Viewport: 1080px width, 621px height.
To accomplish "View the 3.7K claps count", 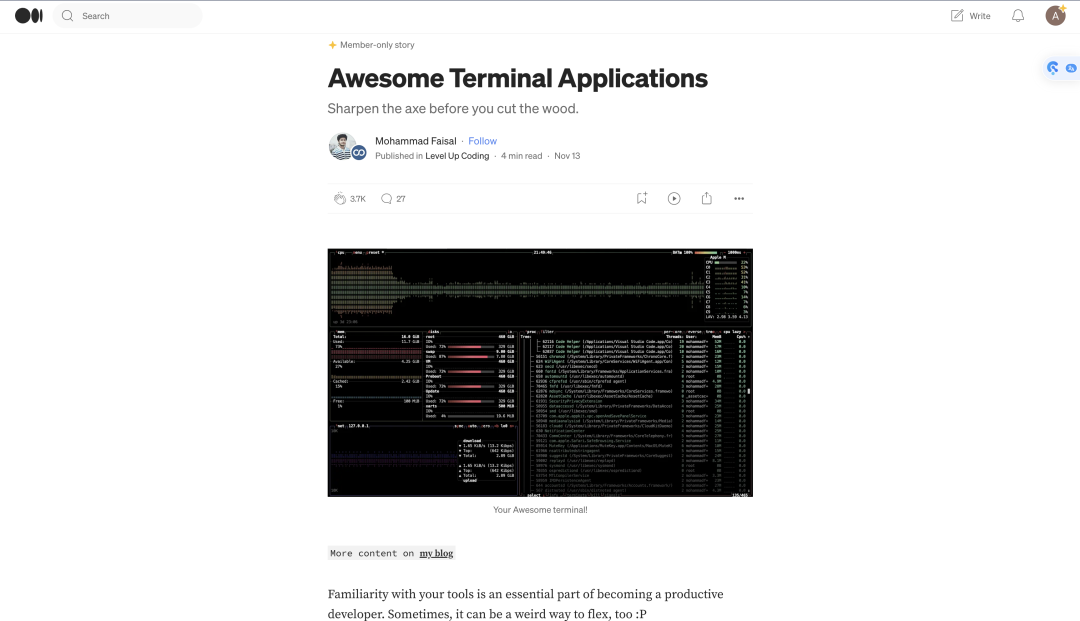I will click(x=357, y=199).
